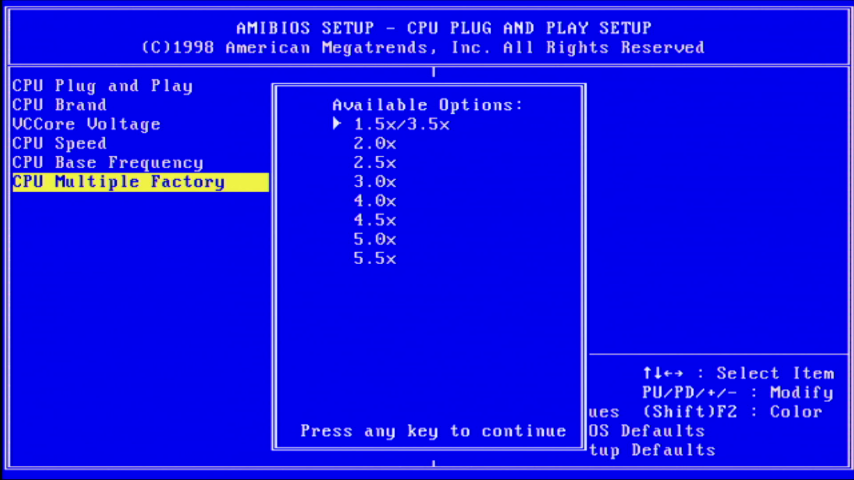Click the Press any key to continue prompt
This screenshot has height=480, width=854.
click(x=433, y=431)
